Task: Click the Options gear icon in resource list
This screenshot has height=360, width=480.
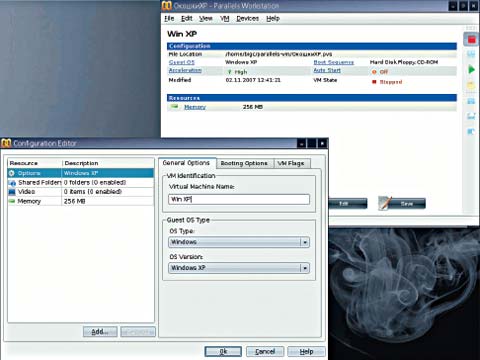Action: coord(12,173)
